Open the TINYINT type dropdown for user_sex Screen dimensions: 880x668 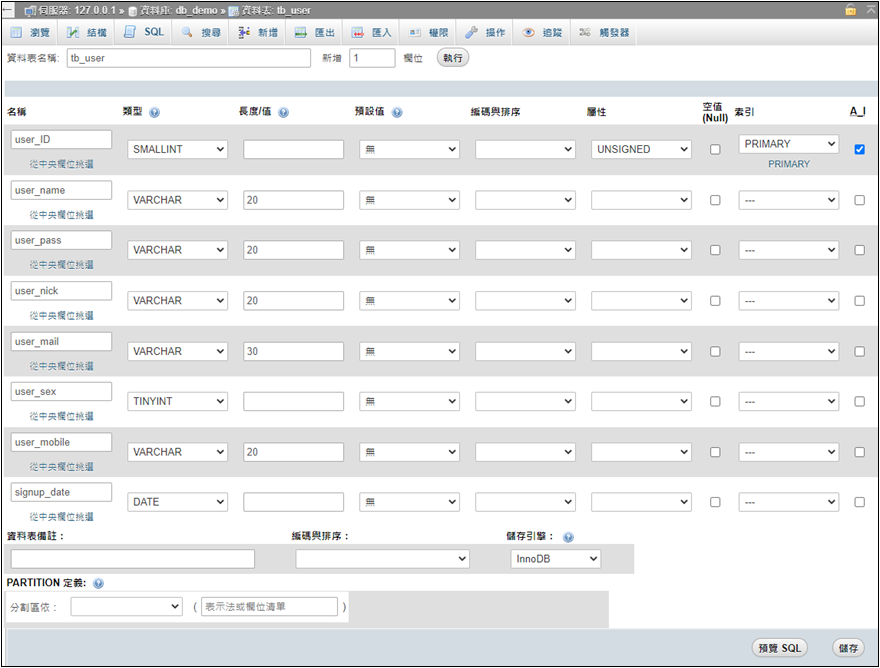click(177, 401)
